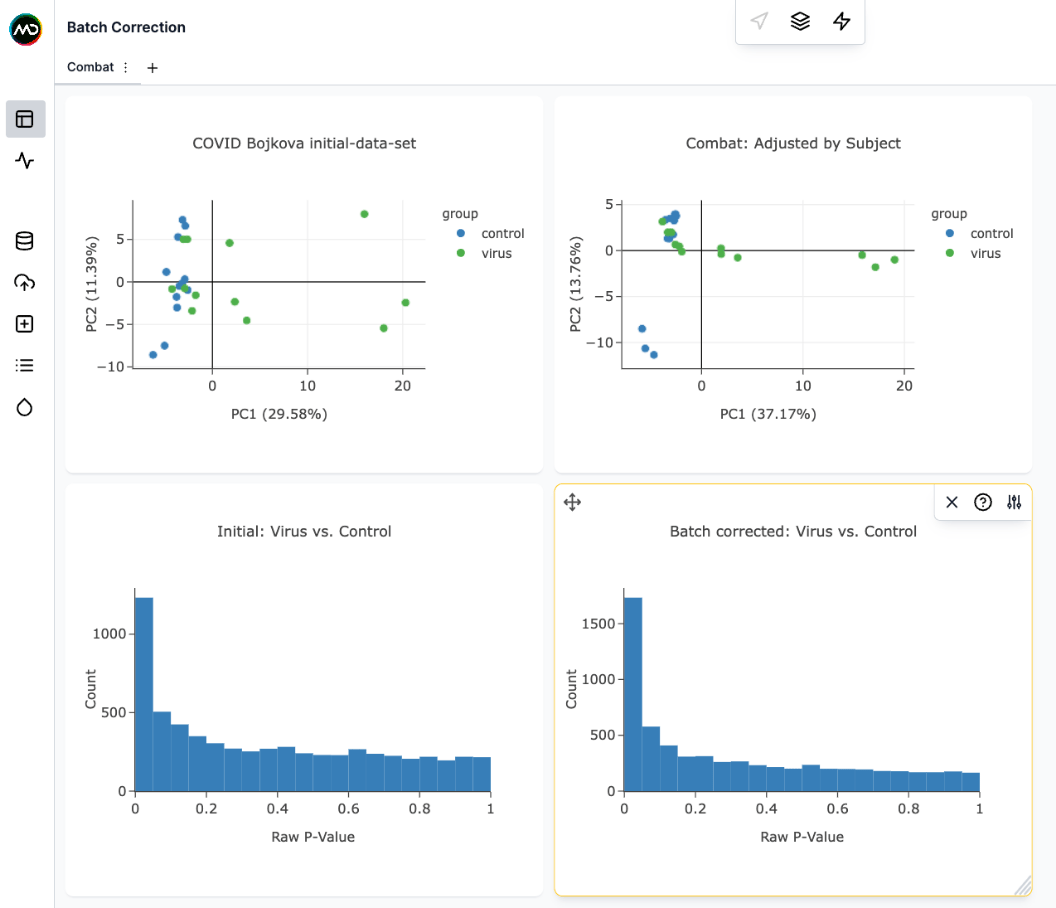
Task: Open the database sidebar icon
Action: [x=25, y=241]
